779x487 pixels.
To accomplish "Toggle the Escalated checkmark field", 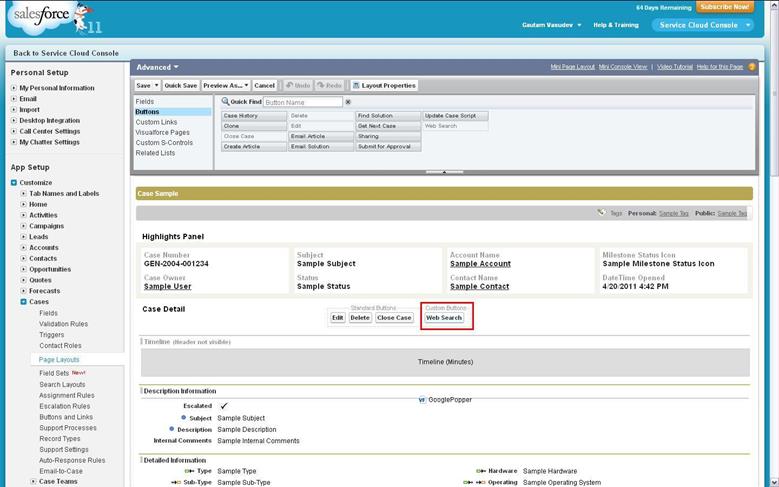I will (x=223, y=406).
